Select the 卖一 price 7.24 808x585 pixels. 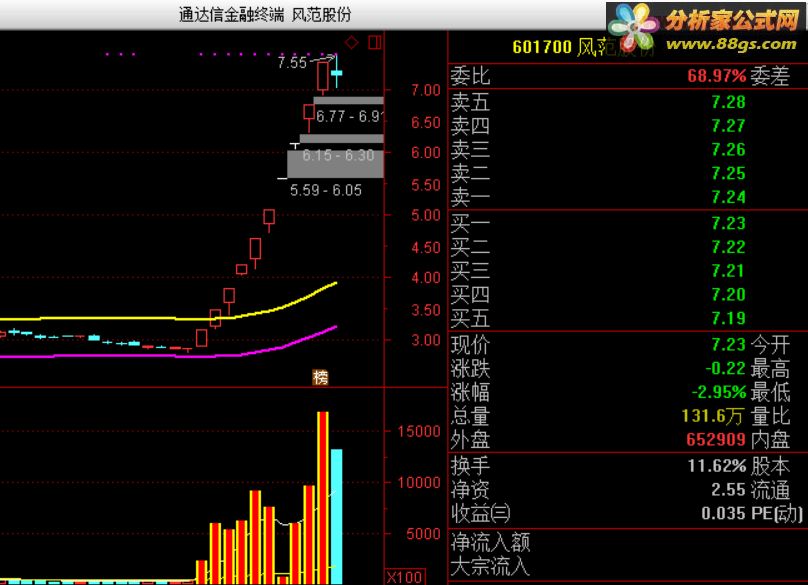(x=729, y=197)
